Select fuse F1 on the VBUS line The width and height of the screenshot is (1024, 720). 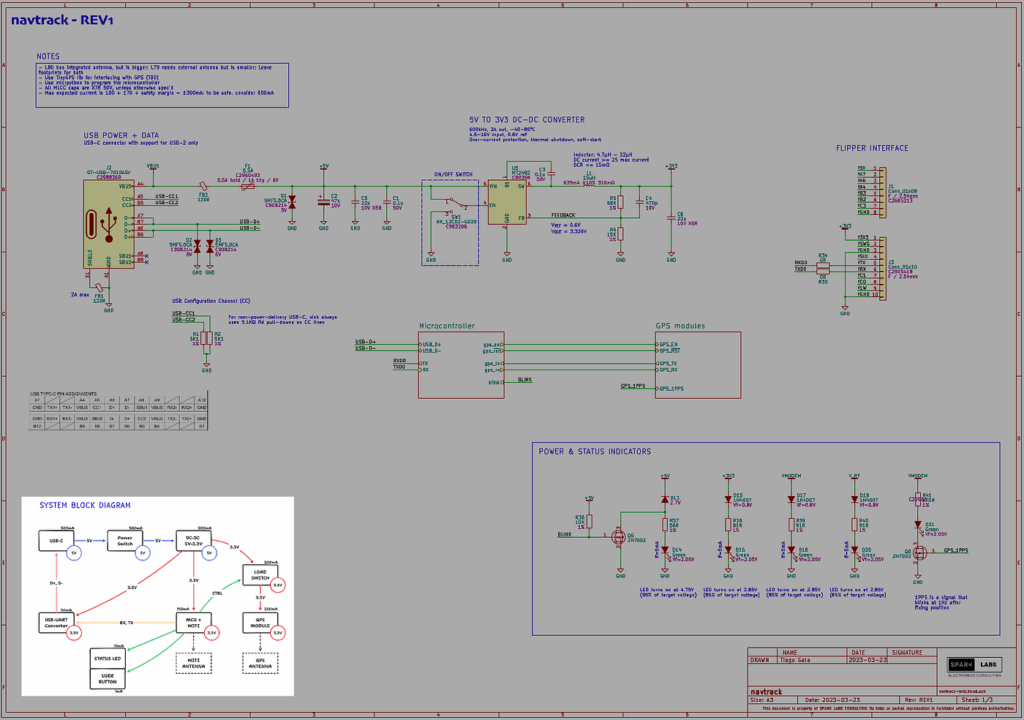click(248, 186)
